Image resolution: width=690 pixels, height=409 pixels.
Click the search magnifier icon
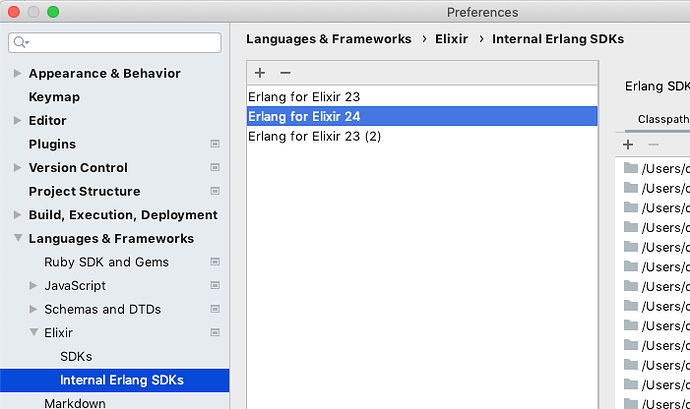pos(20,42)
